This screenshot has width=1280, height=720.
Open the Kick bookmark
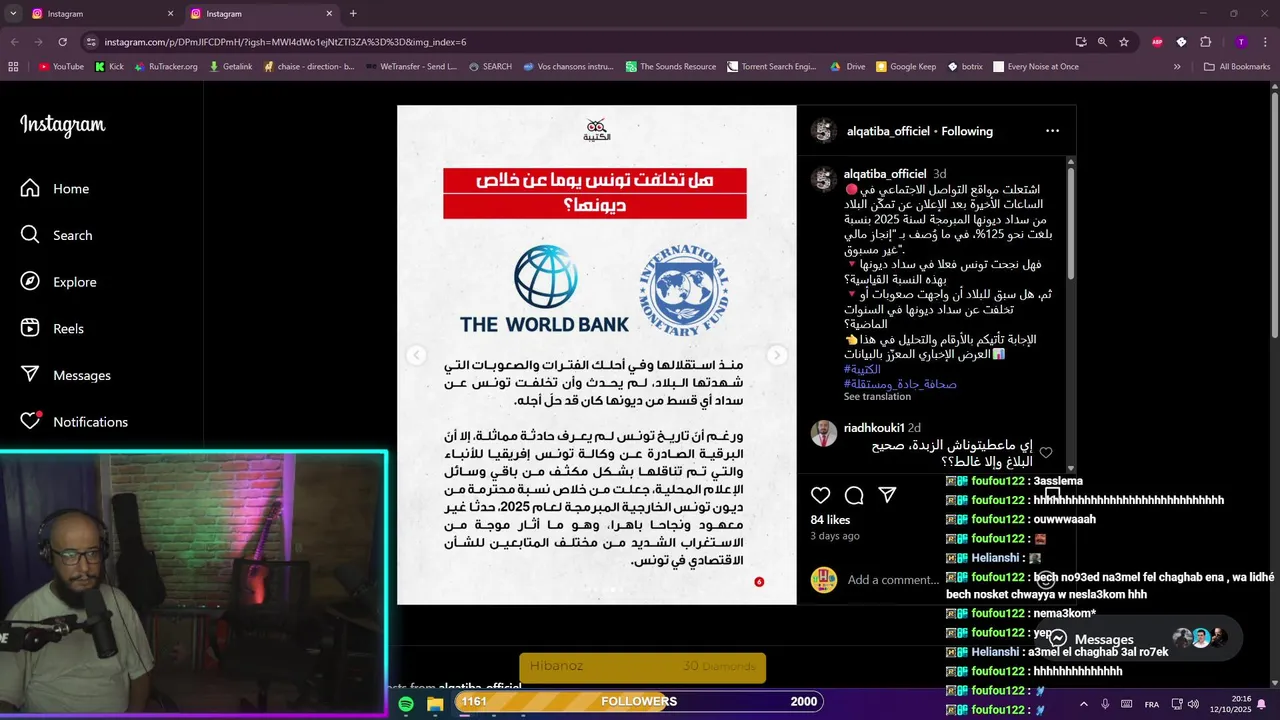pos(109,67)
